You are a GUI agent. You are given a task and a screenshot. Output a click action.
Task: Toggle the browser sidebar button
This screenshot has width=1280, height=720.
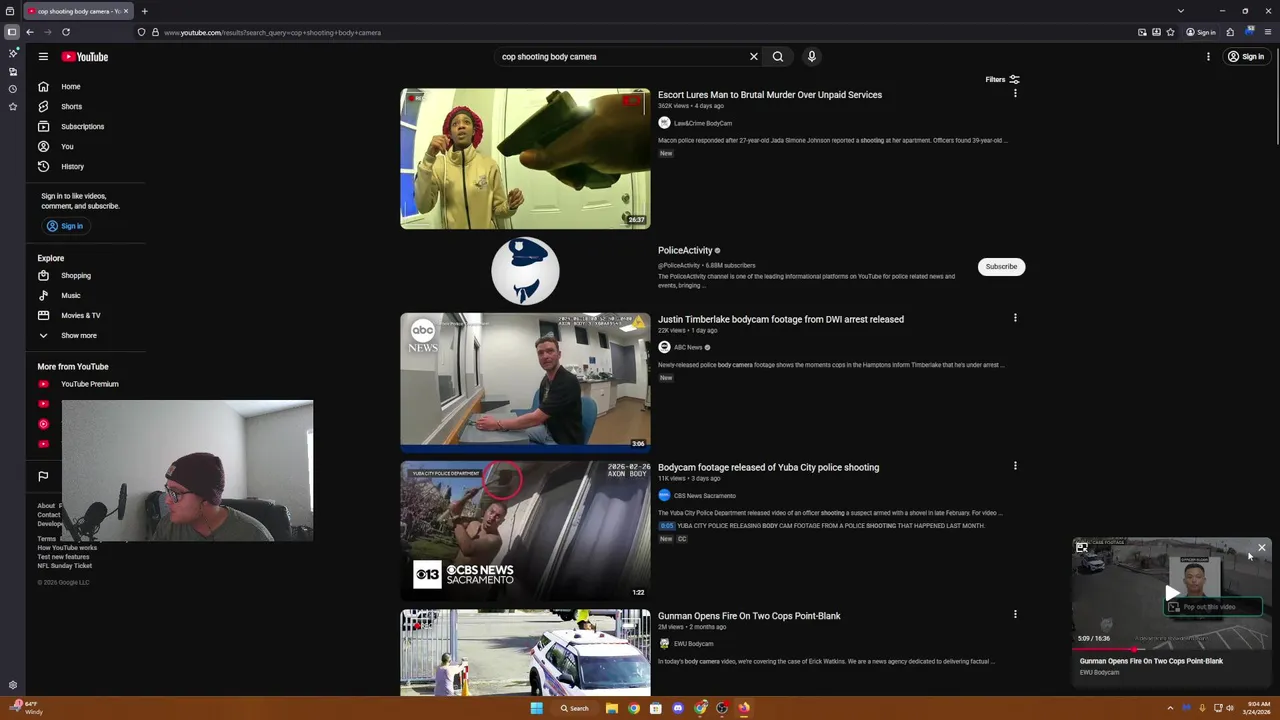tap(12, 32)
